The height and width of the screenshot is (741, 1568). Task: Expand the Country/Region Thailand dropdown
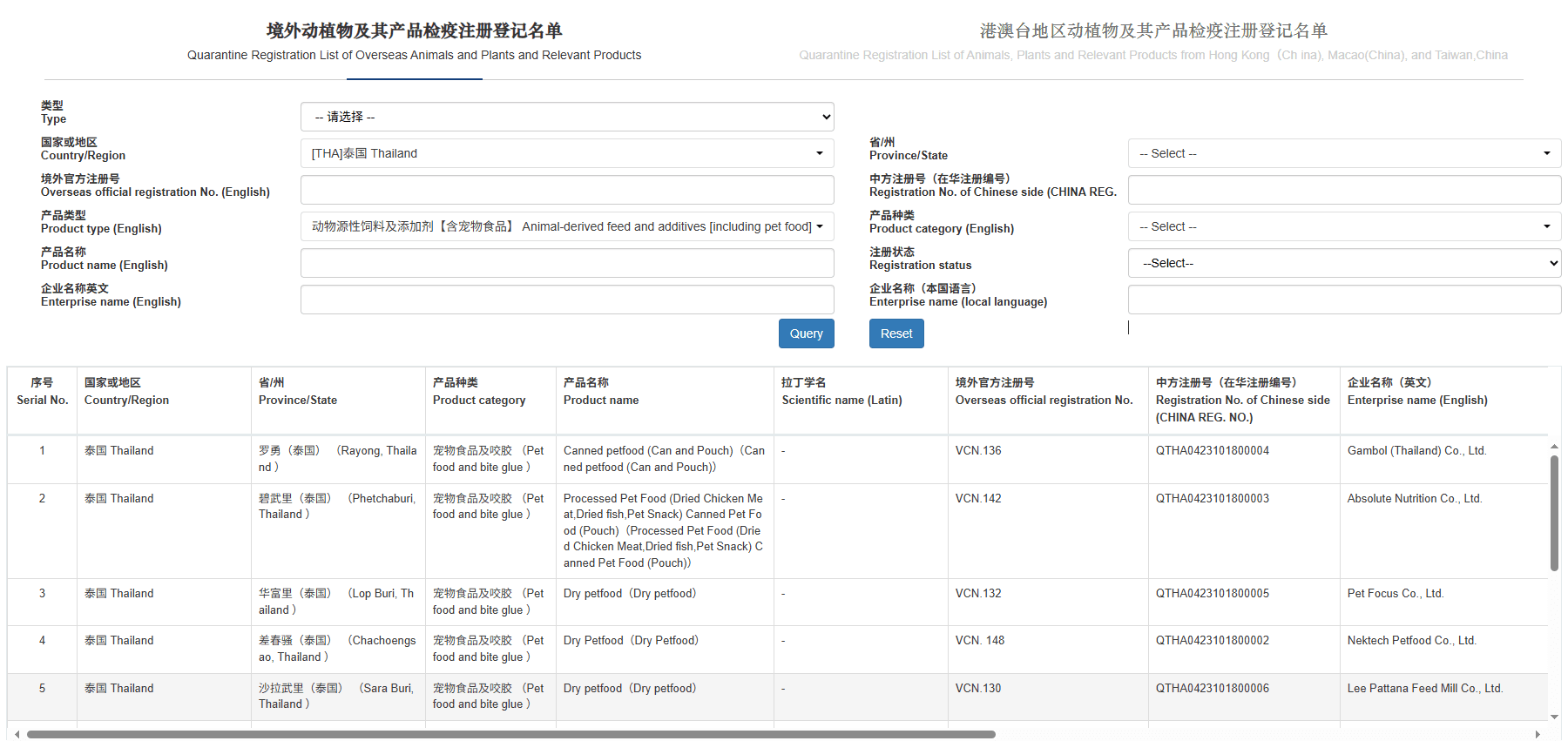566,153
